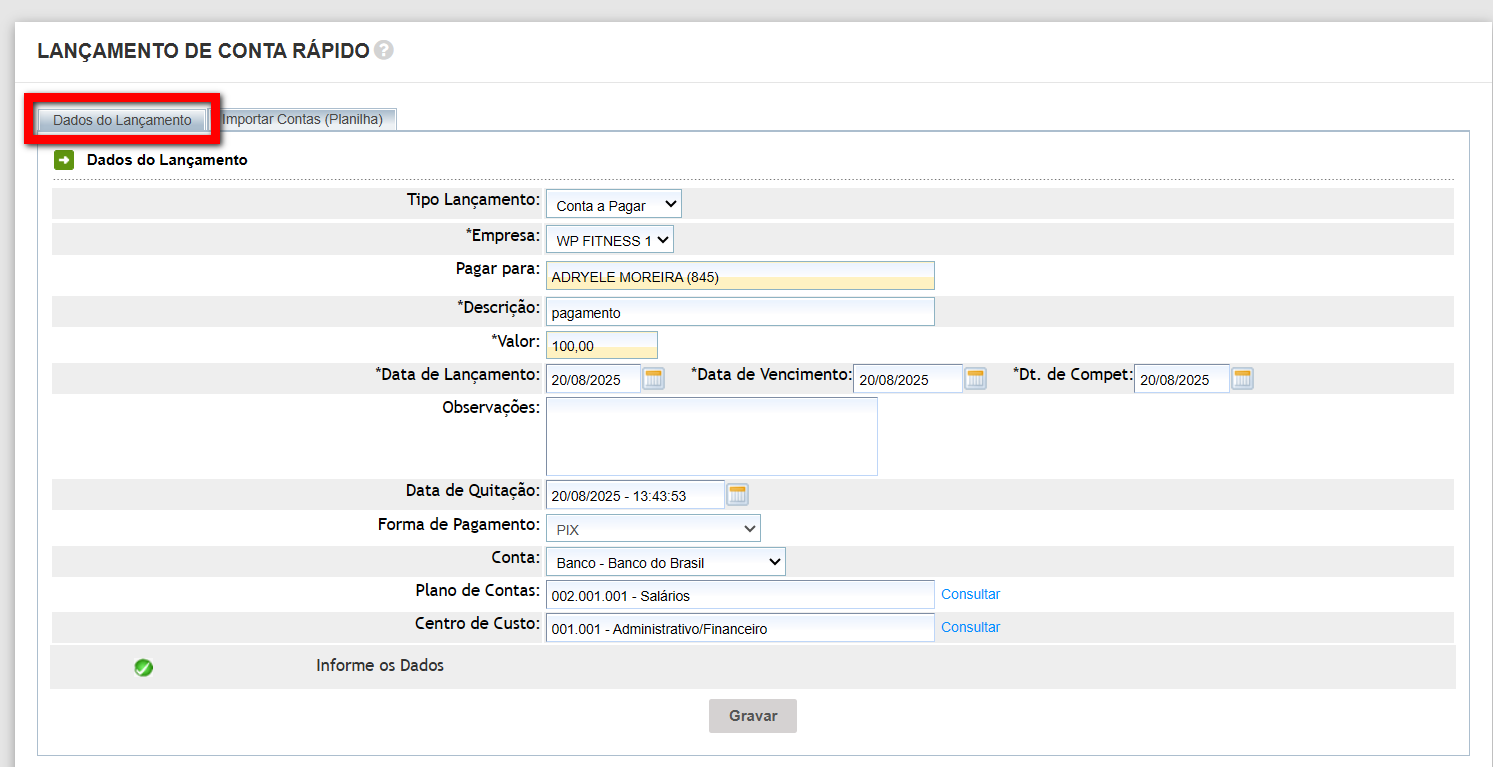Click the green arrow section icon
Image resolution: width=1493 pixels, height=767 pixels.
click(x=64, y=160)
